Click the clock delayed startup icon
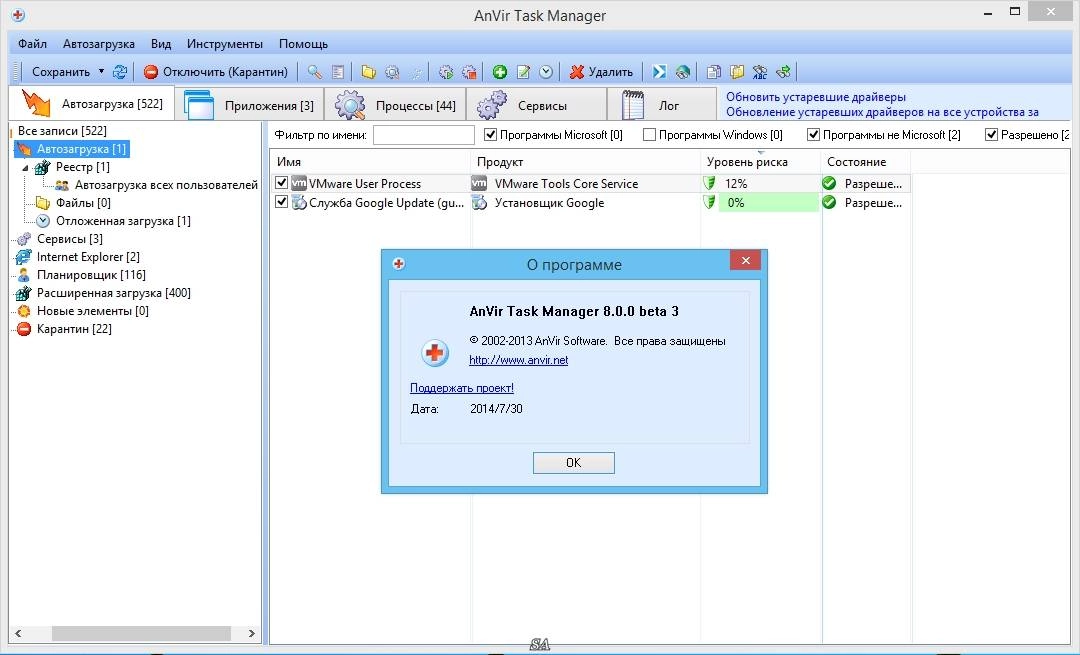1080x655 pixels. 546,72
